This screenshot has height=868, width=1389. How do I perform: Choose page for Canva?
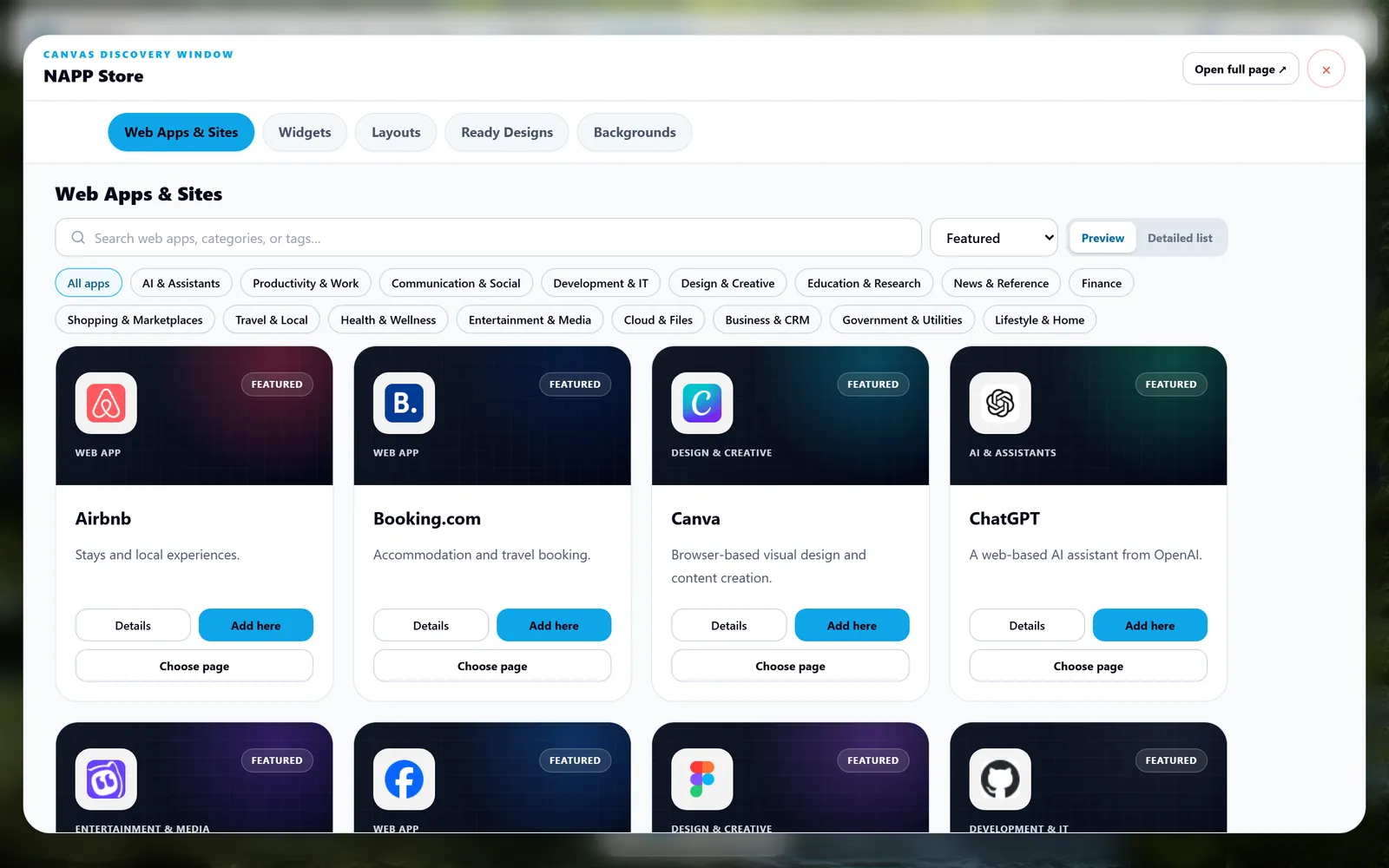click(x=790, y=666)
